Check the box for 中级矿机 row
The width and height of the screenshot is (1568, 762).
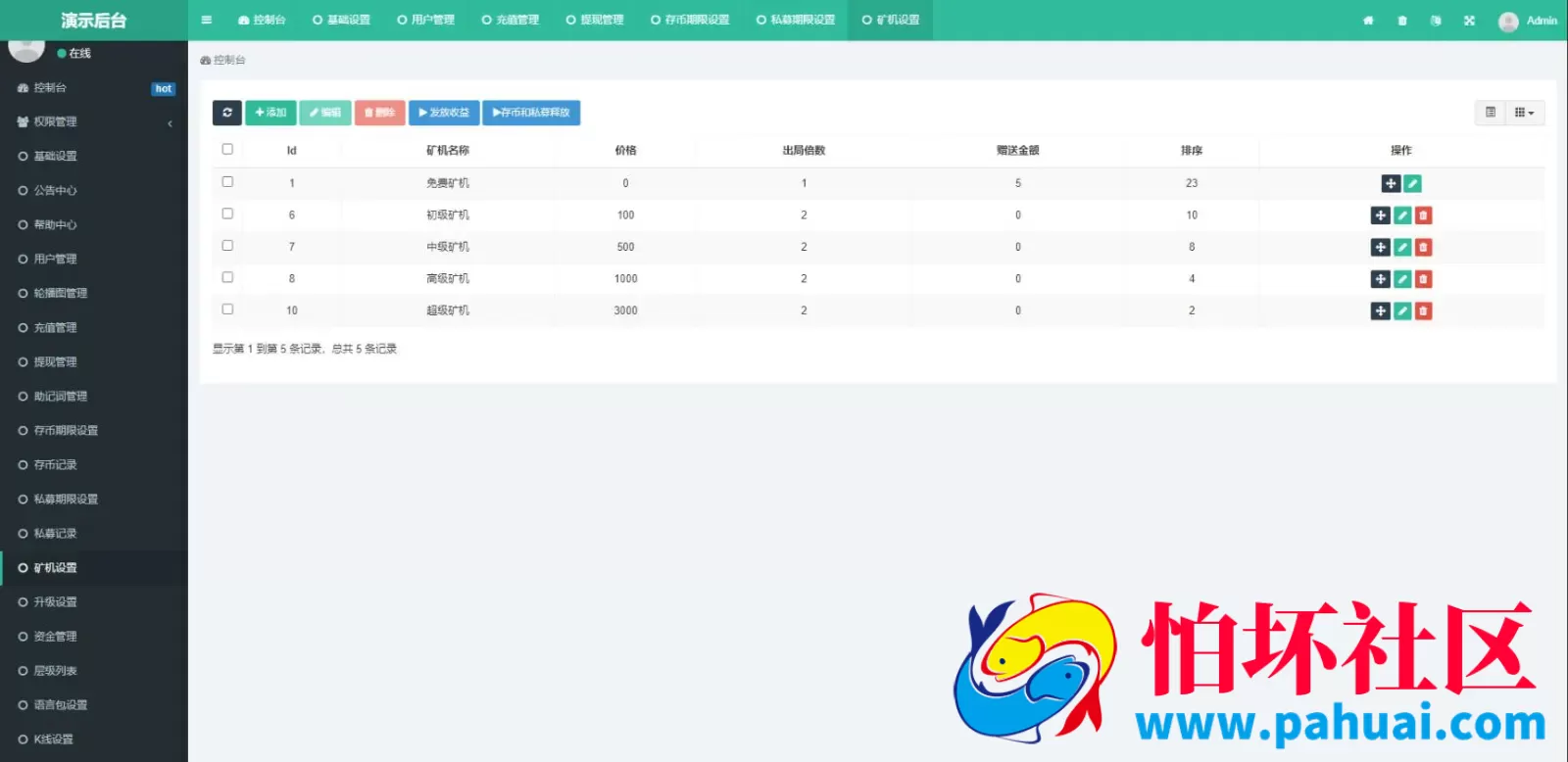coord(227,246)
